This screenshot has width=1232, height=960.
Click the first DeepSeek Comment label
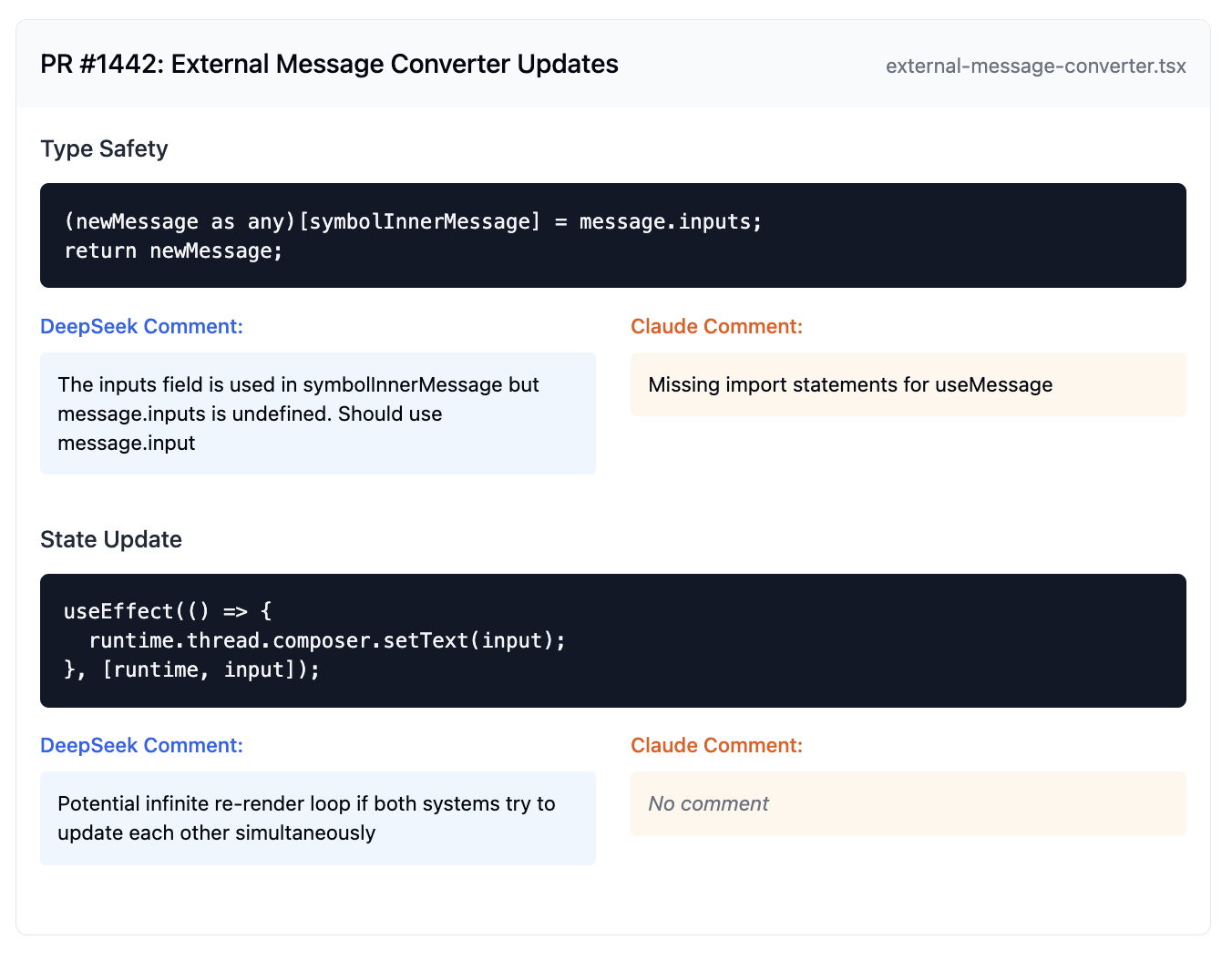tap(141, 326)
